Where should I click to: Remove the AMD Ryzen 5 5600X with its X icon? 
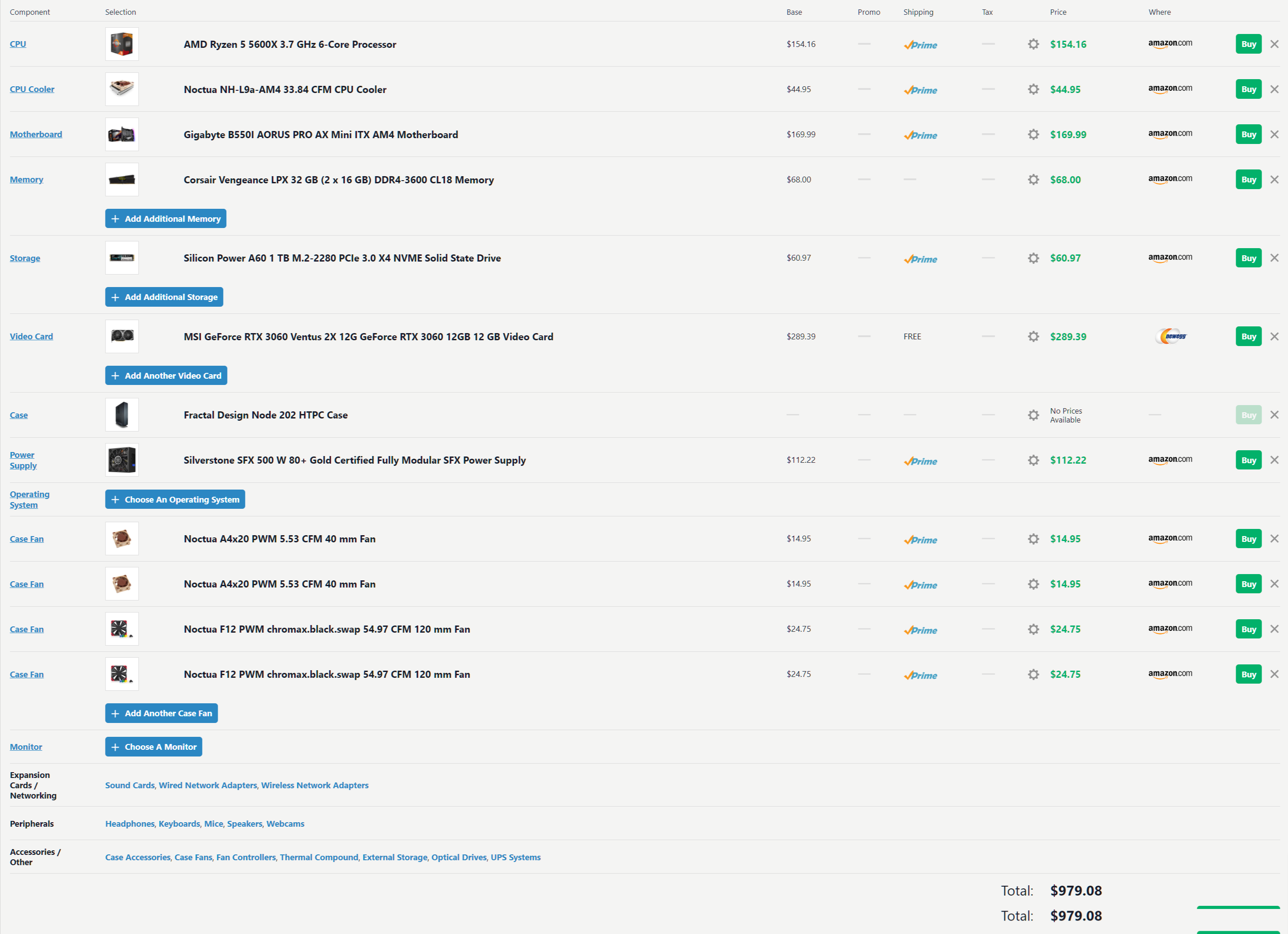(1275, 44)
